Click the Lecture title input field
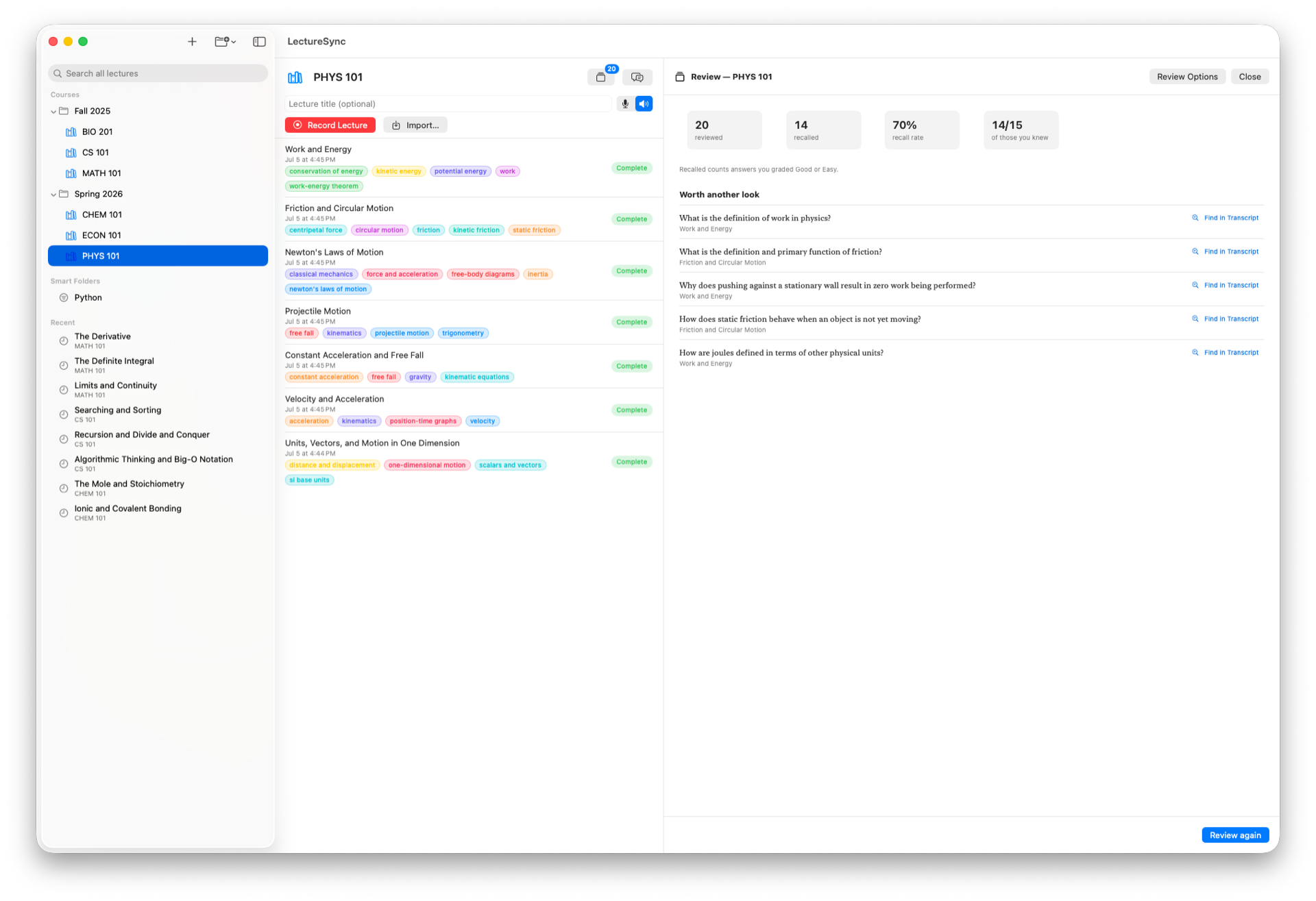This screenshot has width=1316, height=901. (x=448, y=104)
